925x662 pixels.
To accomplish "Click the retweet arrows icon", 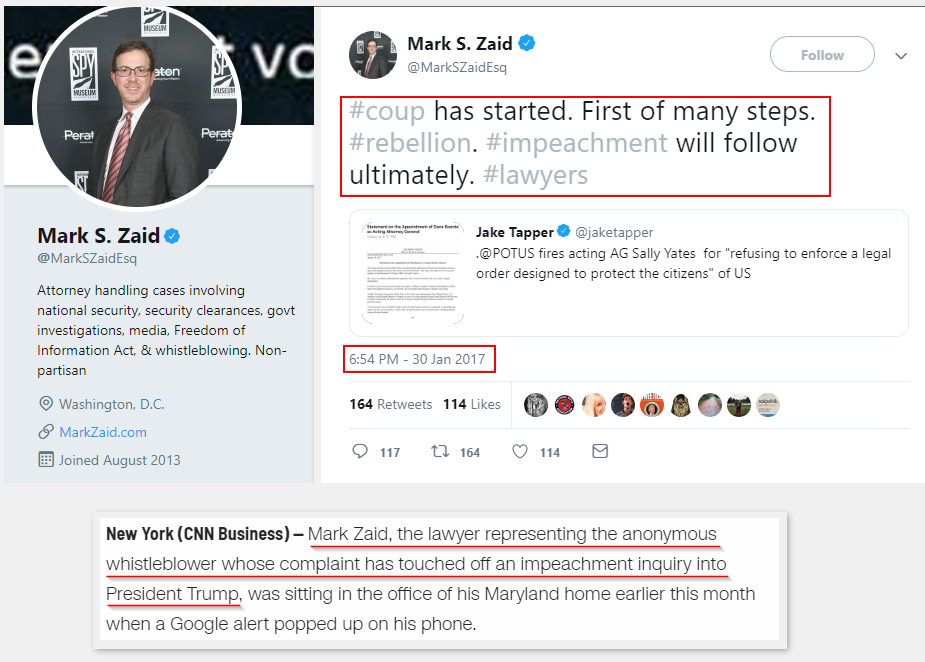I will [x=439, y=452].
